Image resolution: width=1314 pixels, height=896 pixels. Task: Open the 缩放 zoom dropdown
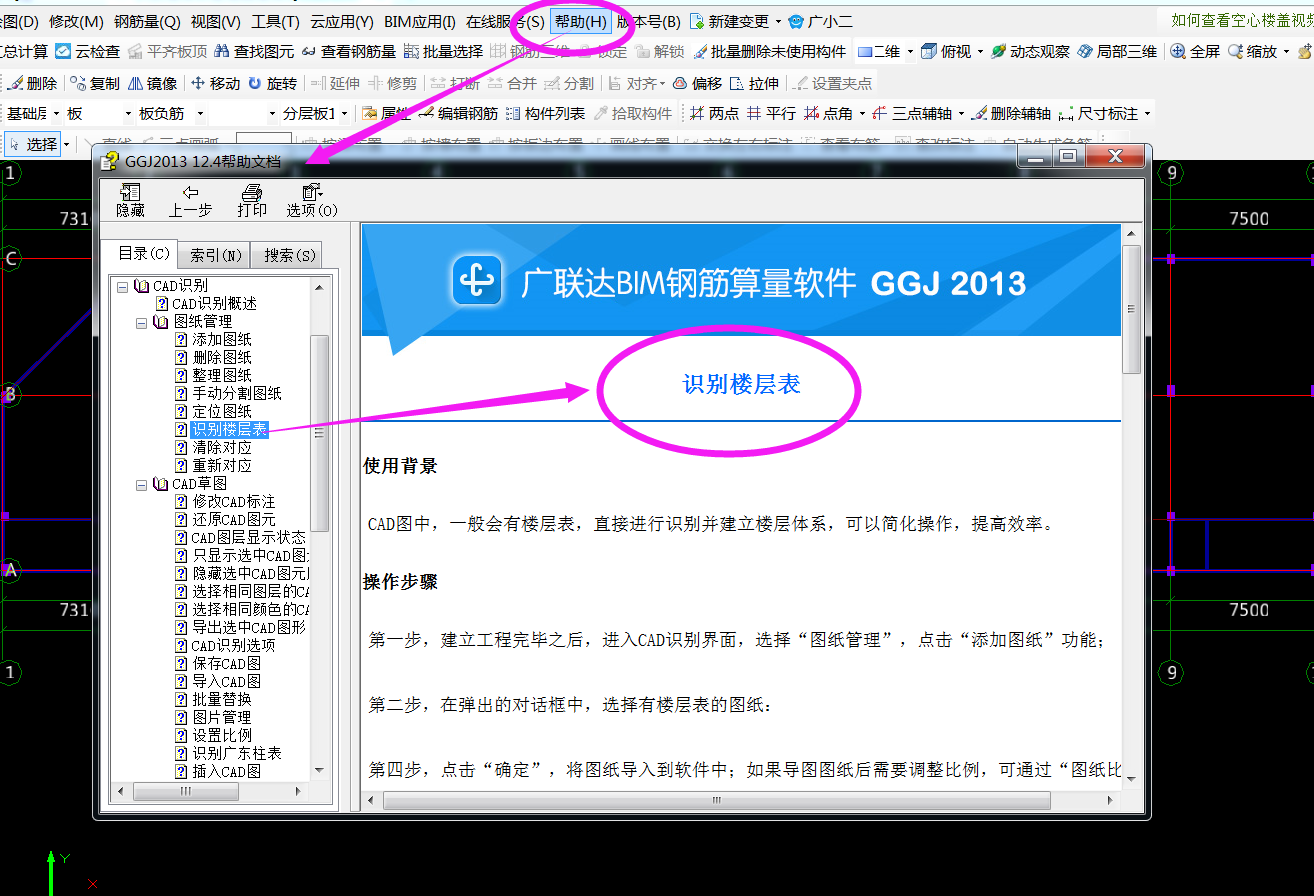pyautogui.click(x=1286, y=52)
